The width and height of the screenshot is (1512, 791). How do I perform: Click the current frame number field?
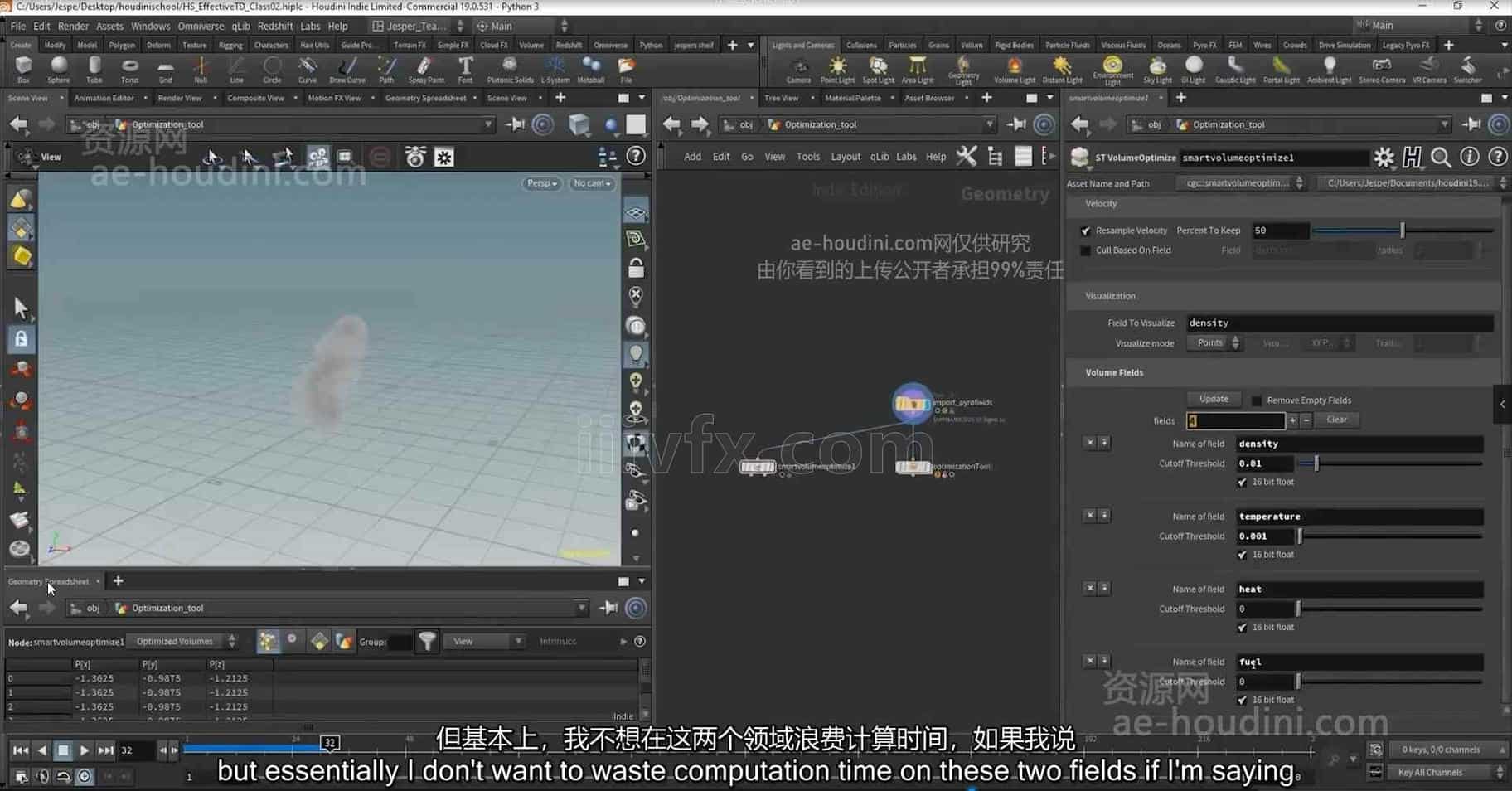point(136,750)
